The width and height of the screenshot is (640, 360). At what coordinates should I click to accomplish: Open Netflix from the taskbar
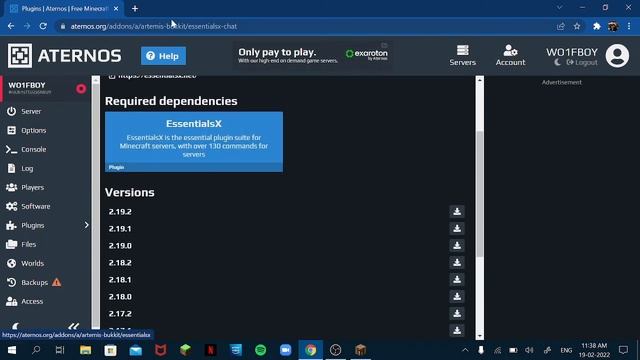click(211, 350)
